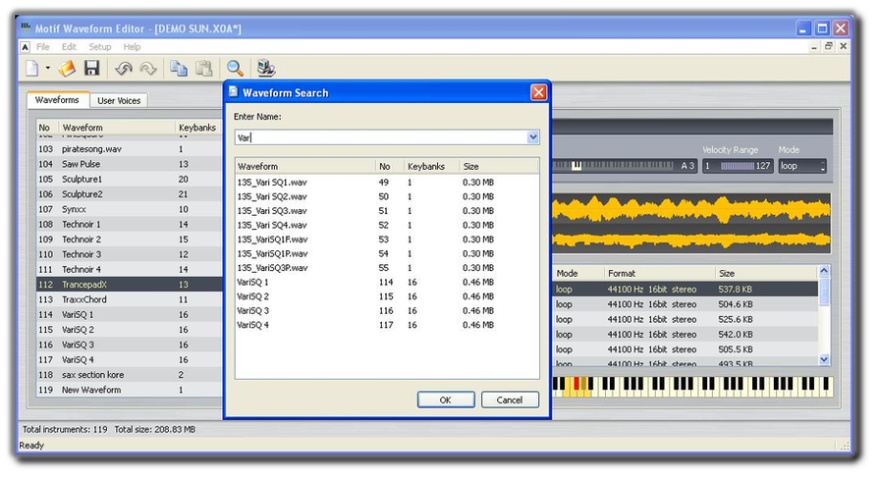Select the highlighted TrancepadX waveform row
878x479 pixels.
tap(129, 285)
